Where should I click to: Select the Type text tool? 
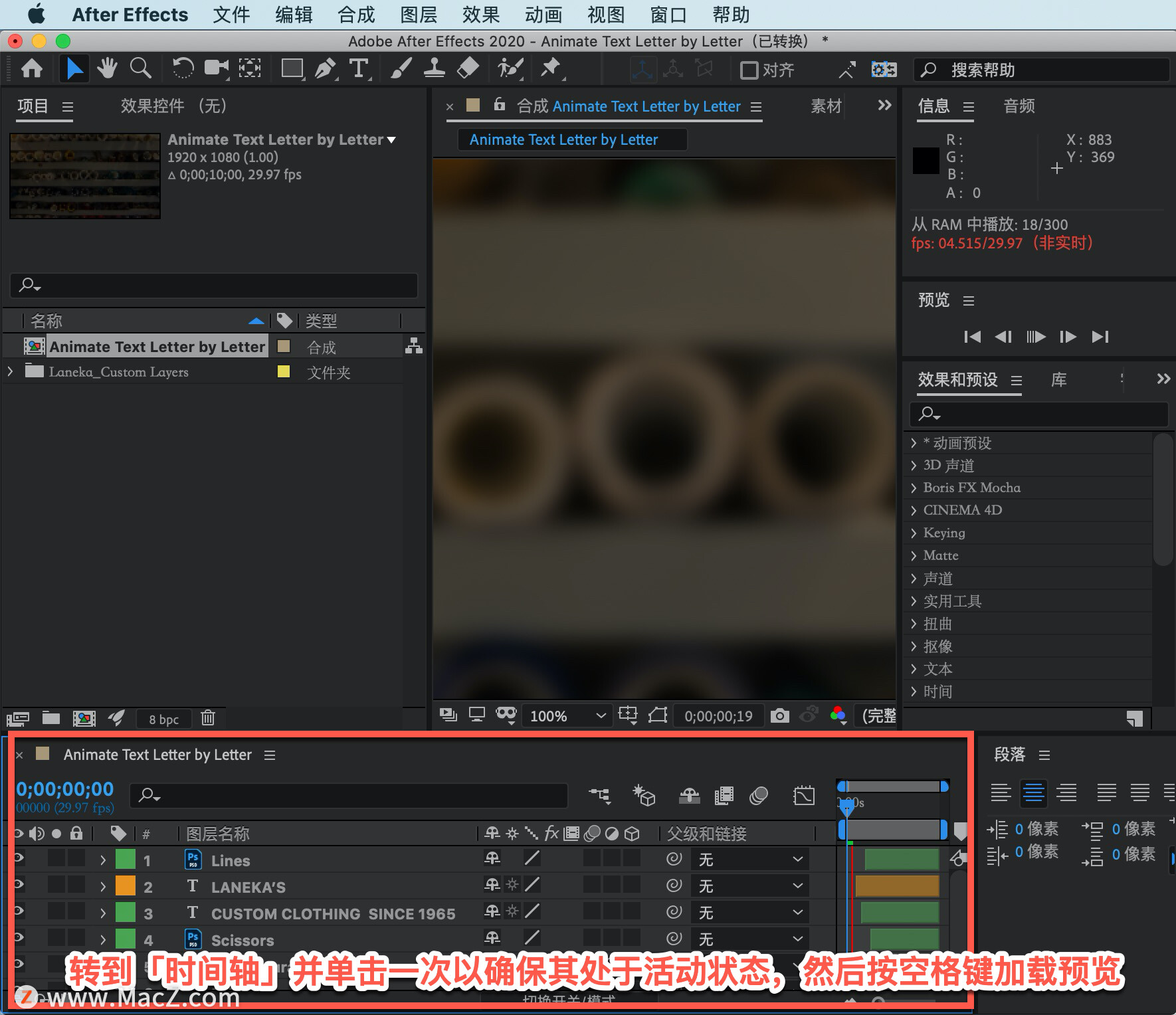click(359, 68)
